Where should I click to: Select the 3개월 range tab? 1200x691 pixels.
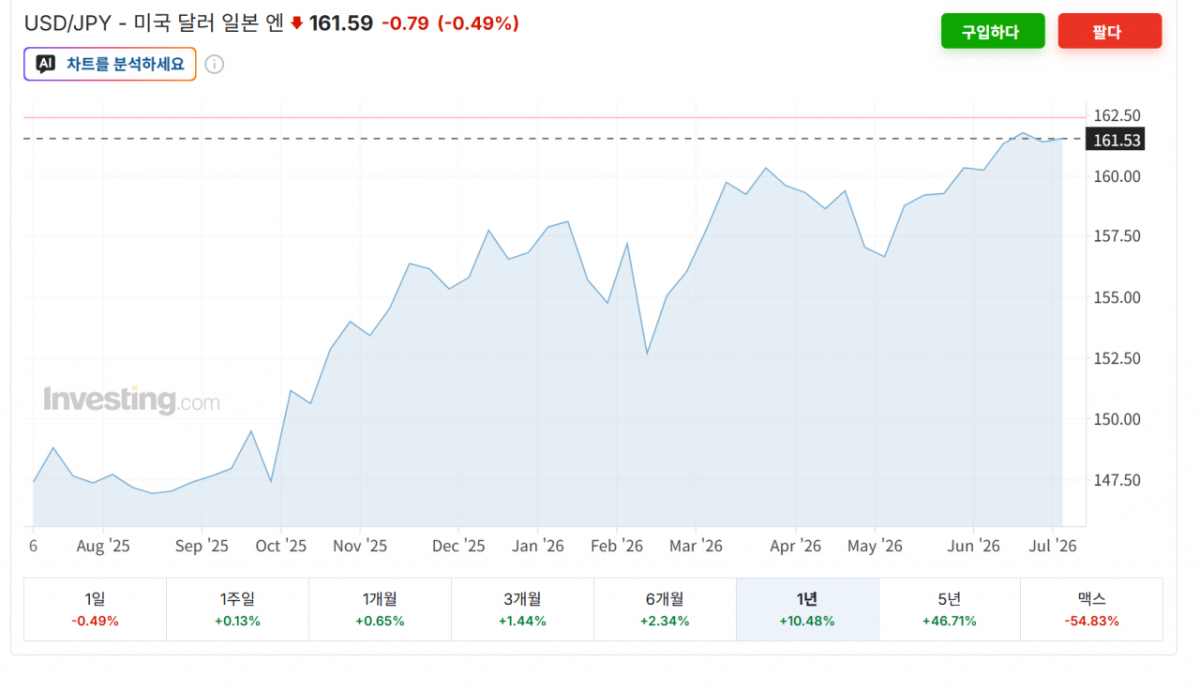[522, 609]
